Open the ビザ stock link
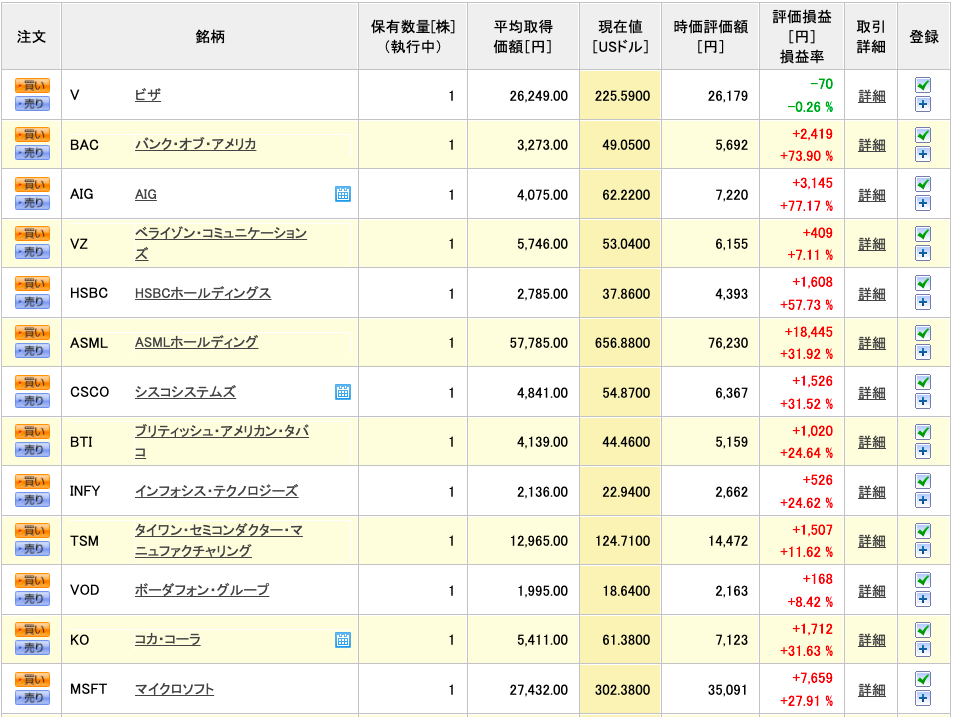The height and width of the screenshot is (717, 953). pyautogui.click(x=148, y=95)
